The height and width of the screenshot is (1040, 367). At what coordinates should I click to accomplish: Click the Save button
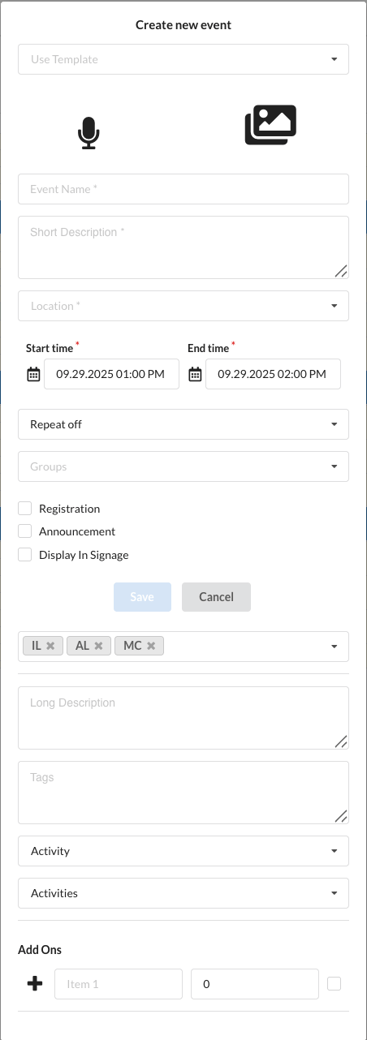tap(142, 597)
